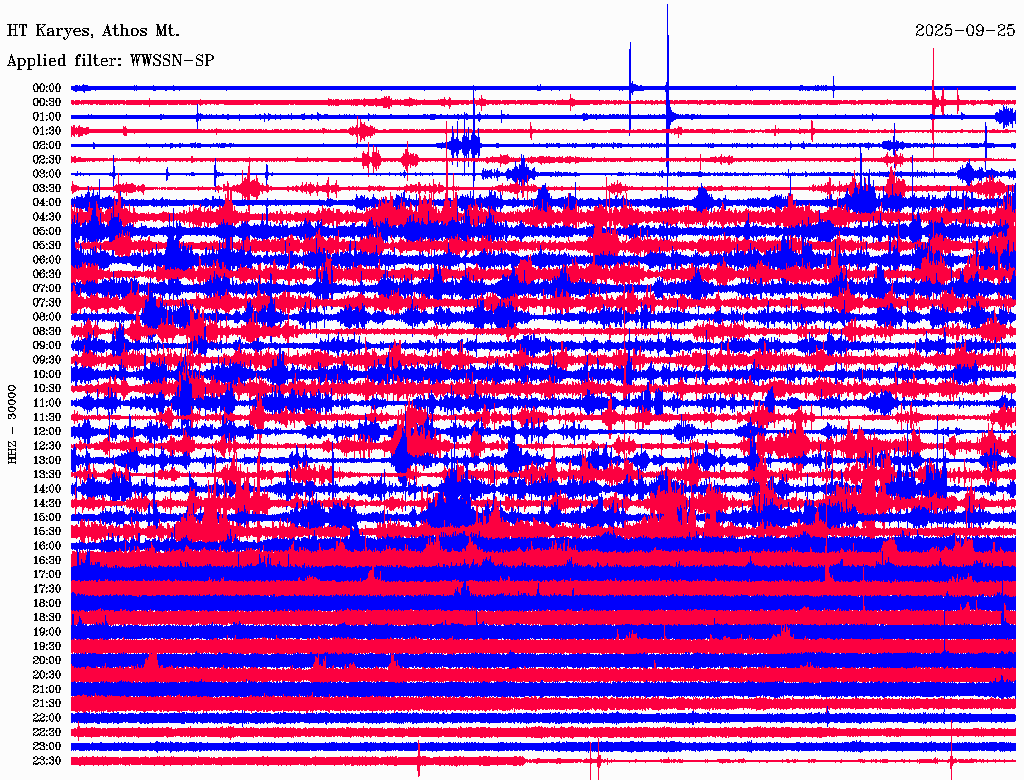Select the 11:30 time label
1024x780 pixels.
(46, 417)
